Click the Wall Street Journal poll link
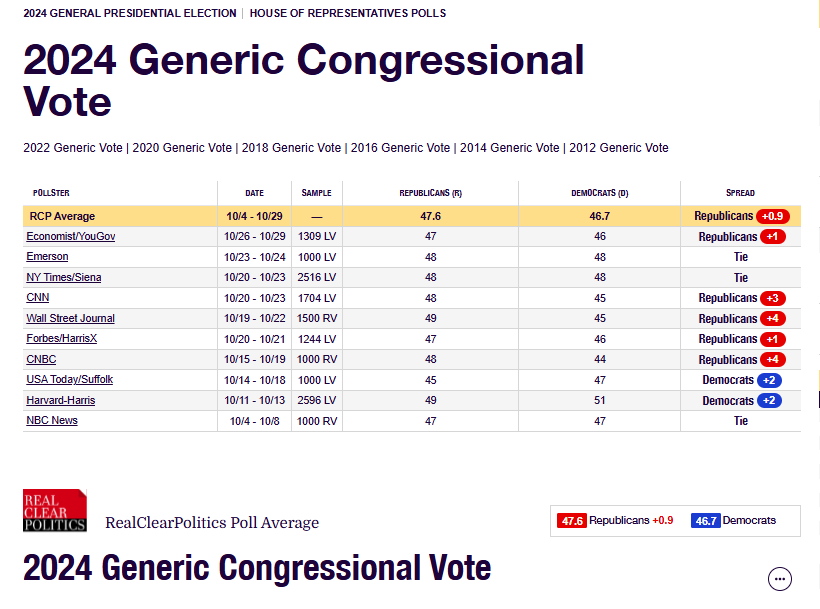The image size is (820, 609). tap(70, 318)
